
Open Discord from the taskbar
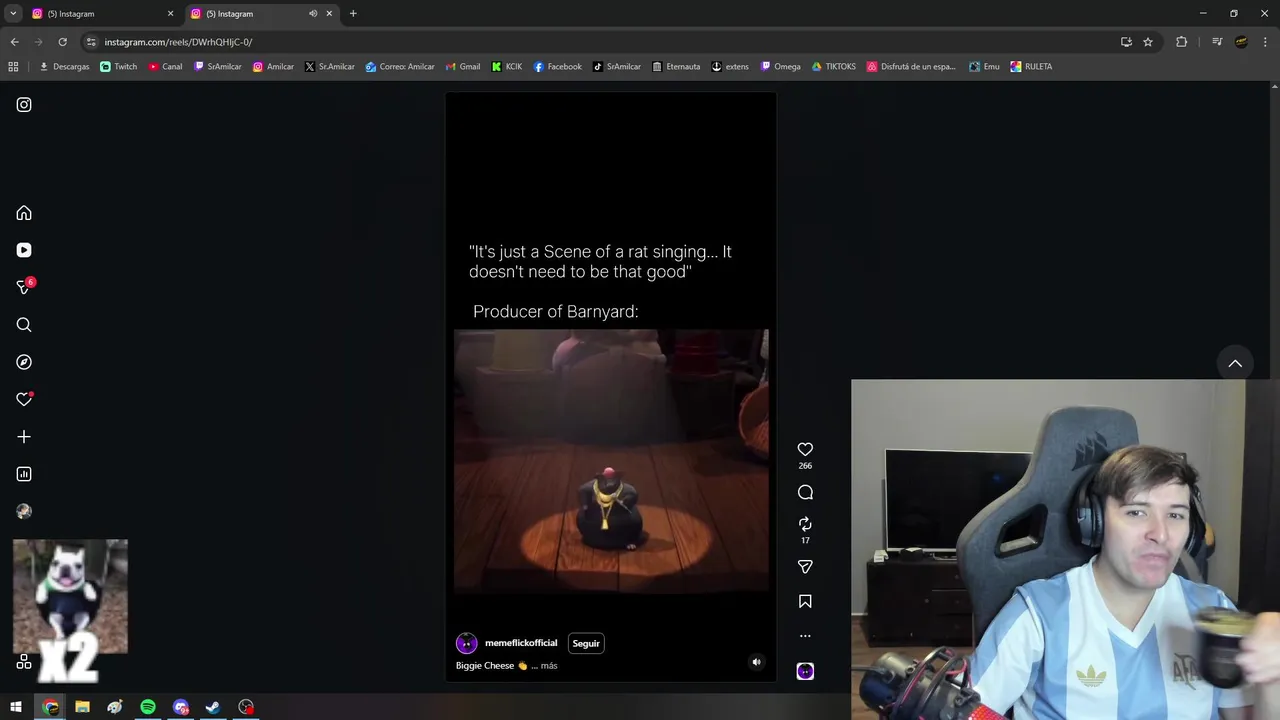pos(181,707)
